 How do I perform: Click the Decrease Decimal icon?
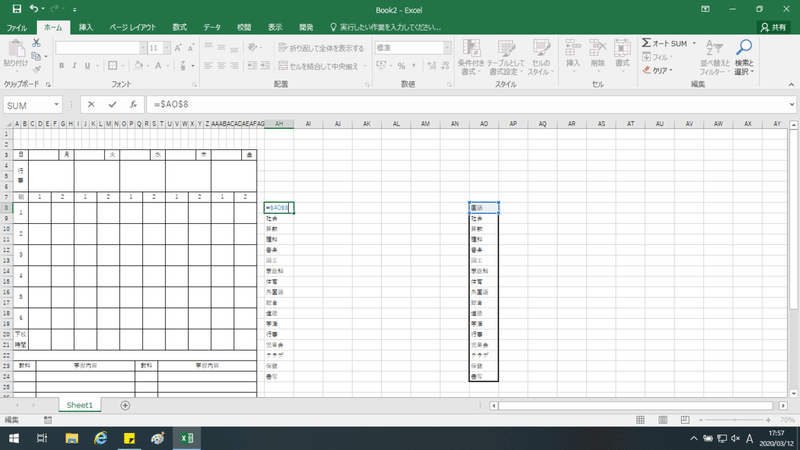coord(445,65)
